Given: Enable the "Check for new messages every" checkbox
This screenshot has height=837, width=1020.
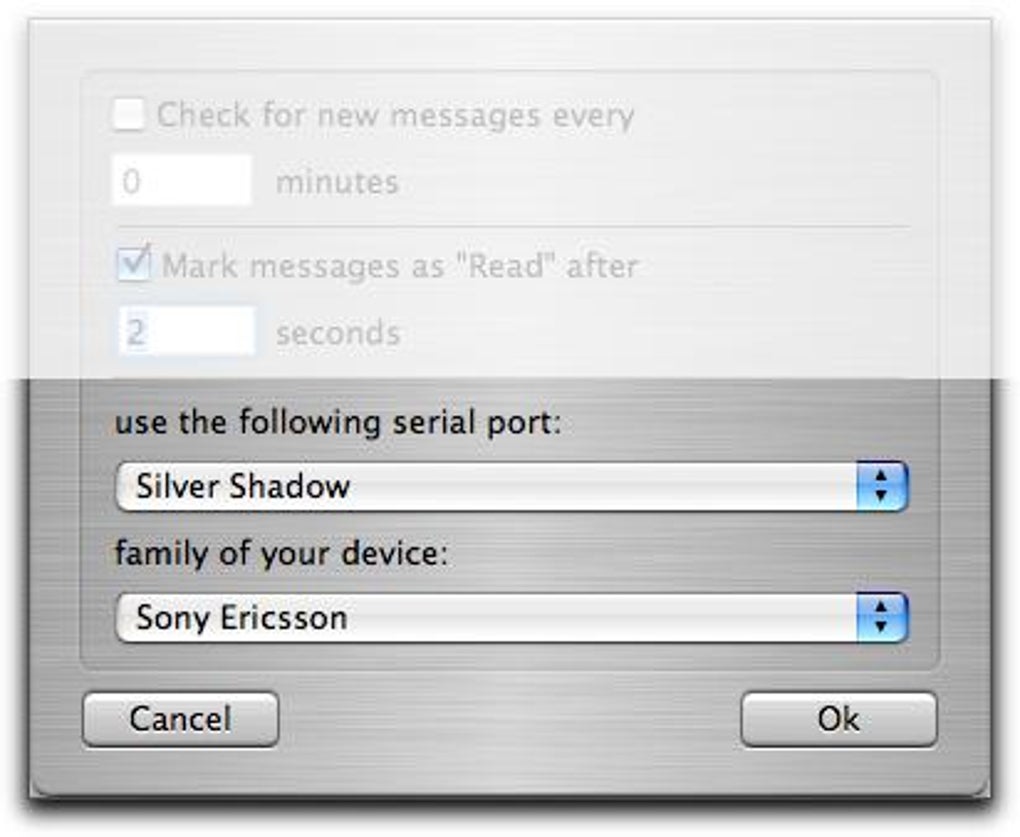Looking at the screenshot, I should pyautogui.click(x=129, y=114).
